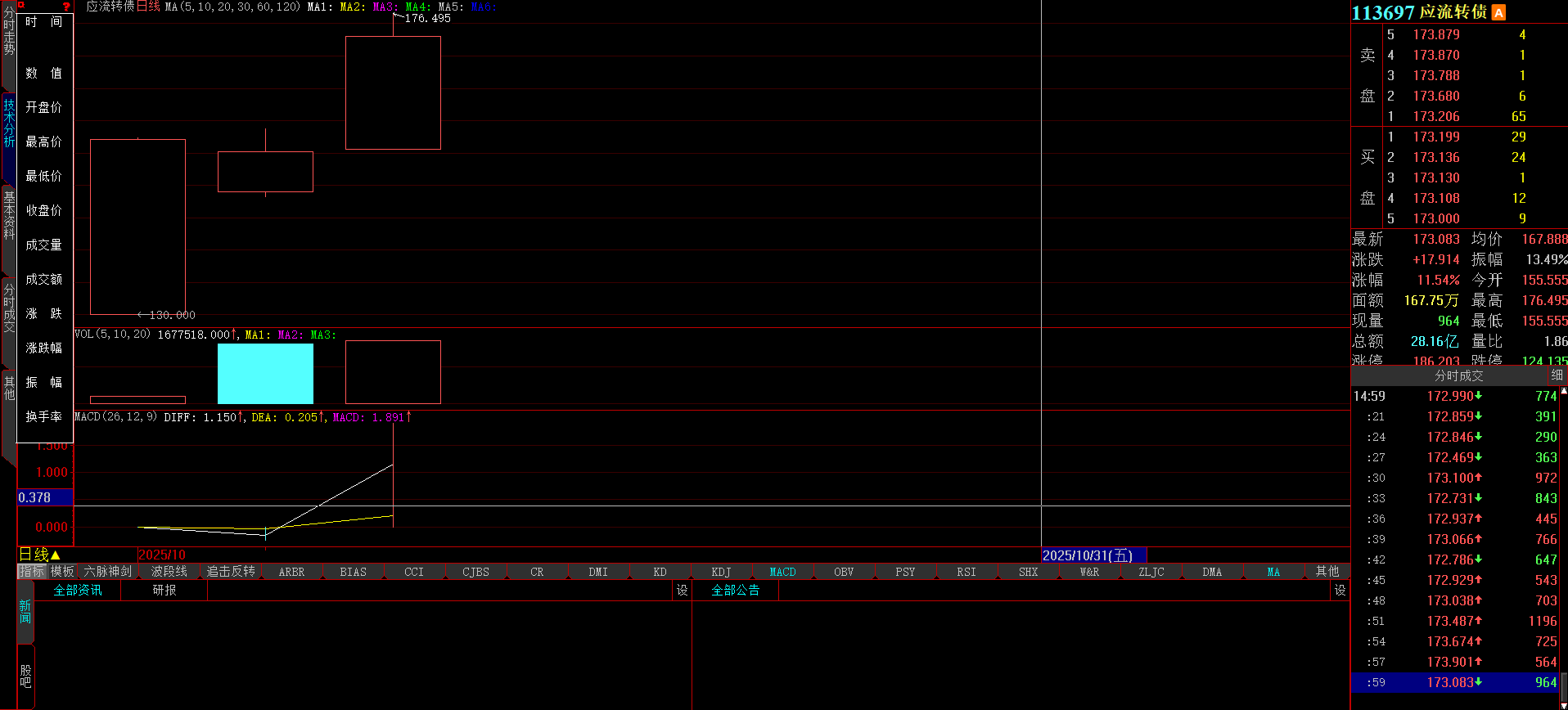The width and height of the screenshot is (1568, 710).
Task: Select the 股吧 vertical tab
Action: pyautogui.click(x=25, y=676)
